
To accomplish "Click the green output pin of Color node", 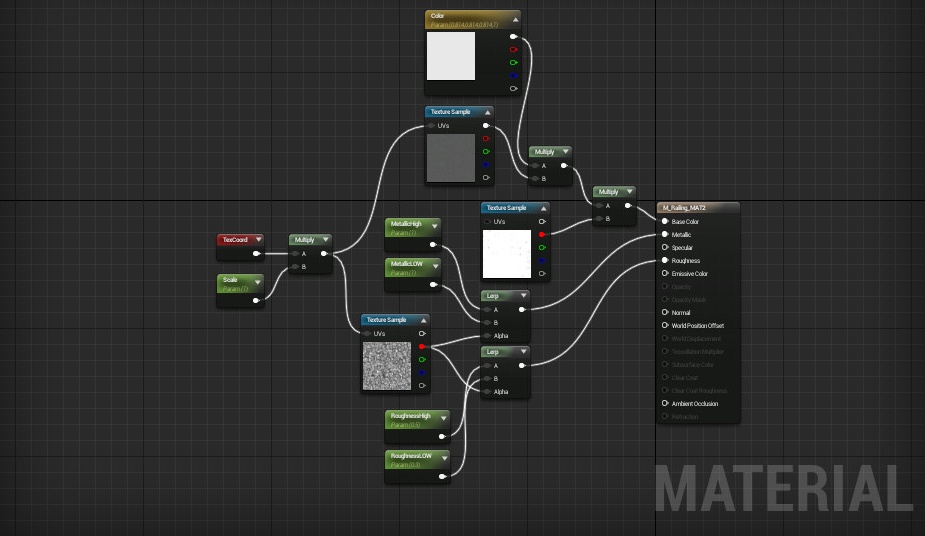I will (x=513, y=63).
